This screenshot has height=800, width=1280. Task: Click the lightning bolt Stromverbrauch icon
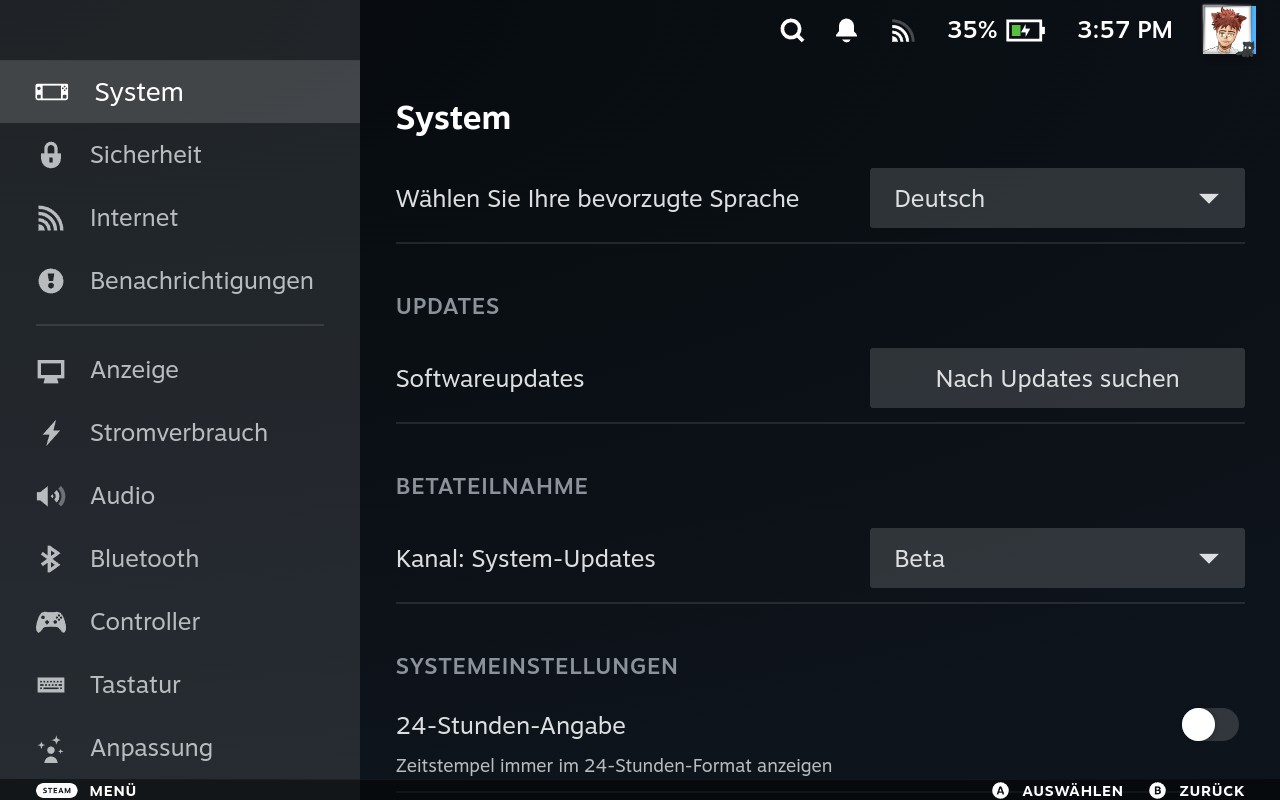(51, 433)
